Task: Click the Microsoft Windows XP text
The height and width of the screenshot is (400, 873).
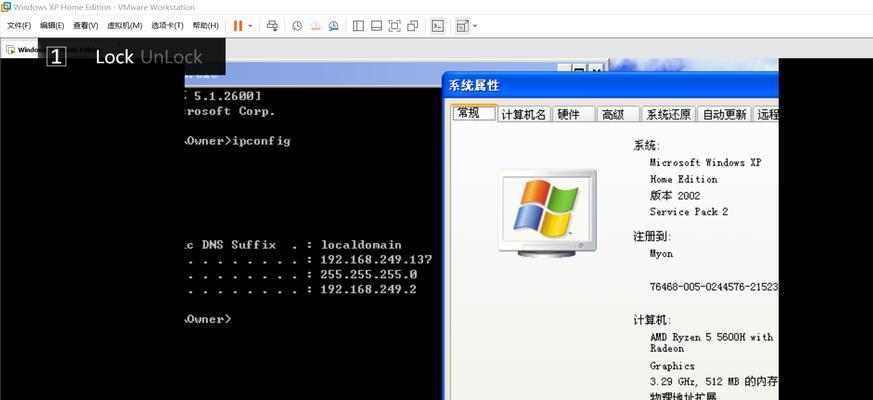Action: coord(705,163)
